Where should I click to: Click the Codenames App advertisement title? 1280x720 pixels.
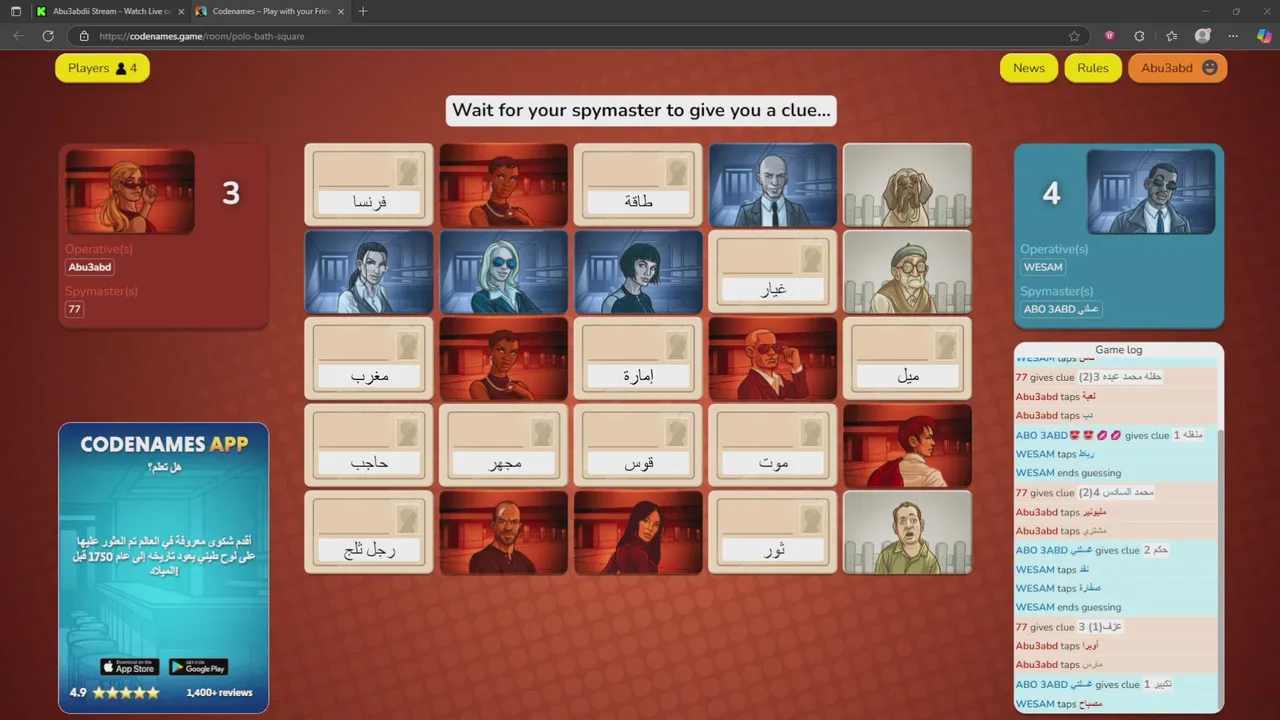click(164, 444)
